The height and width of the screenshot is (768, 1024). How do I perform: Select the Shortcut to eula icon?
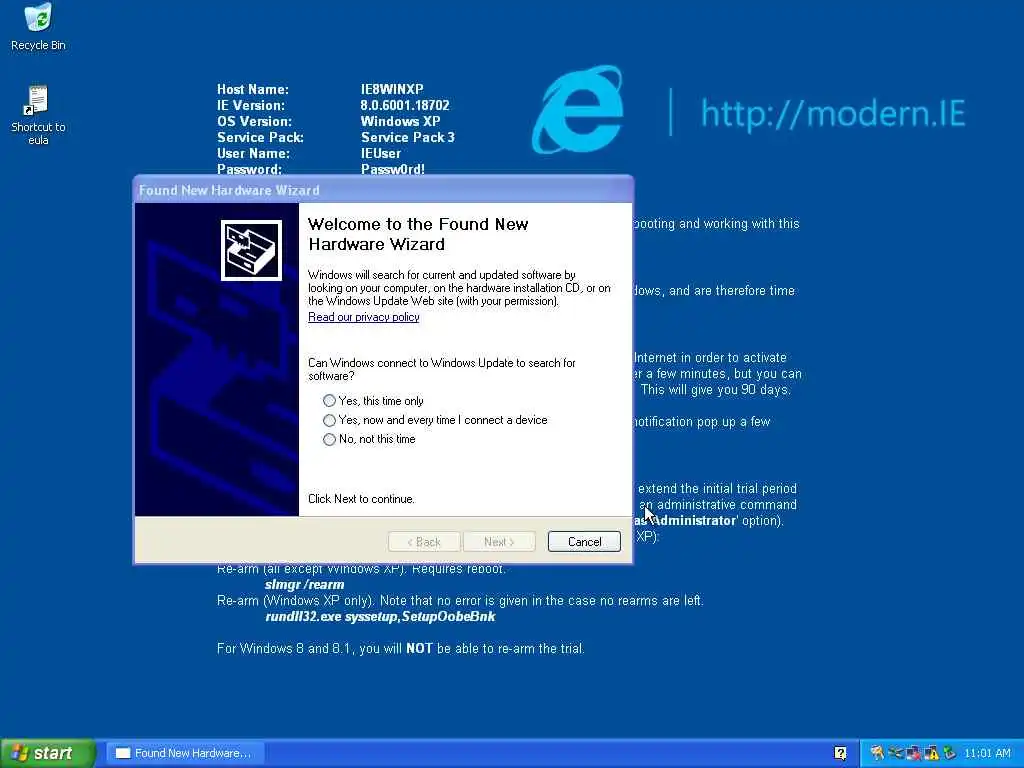(x=38, y=115)
